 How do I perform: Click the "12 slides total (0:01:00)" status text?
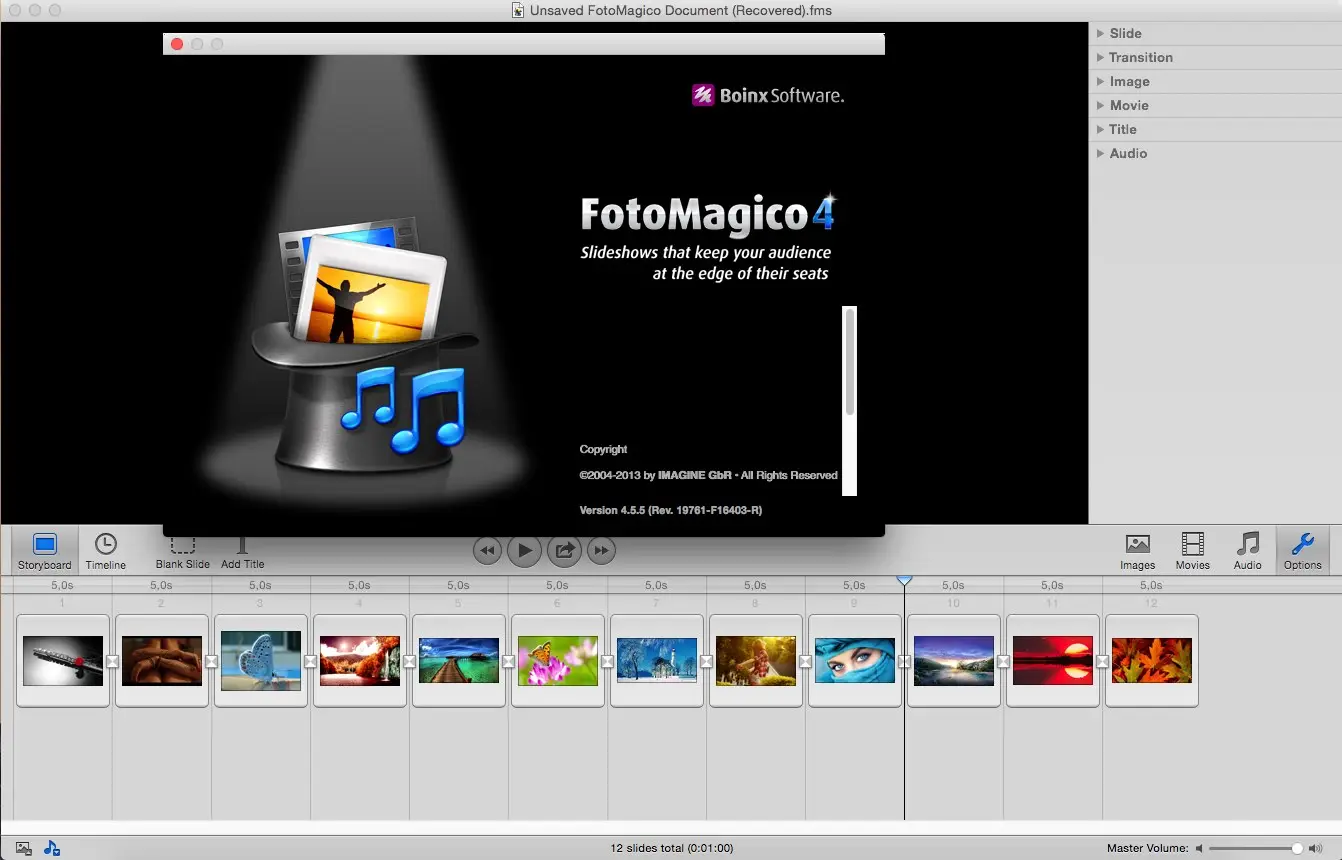click(672, 848)
